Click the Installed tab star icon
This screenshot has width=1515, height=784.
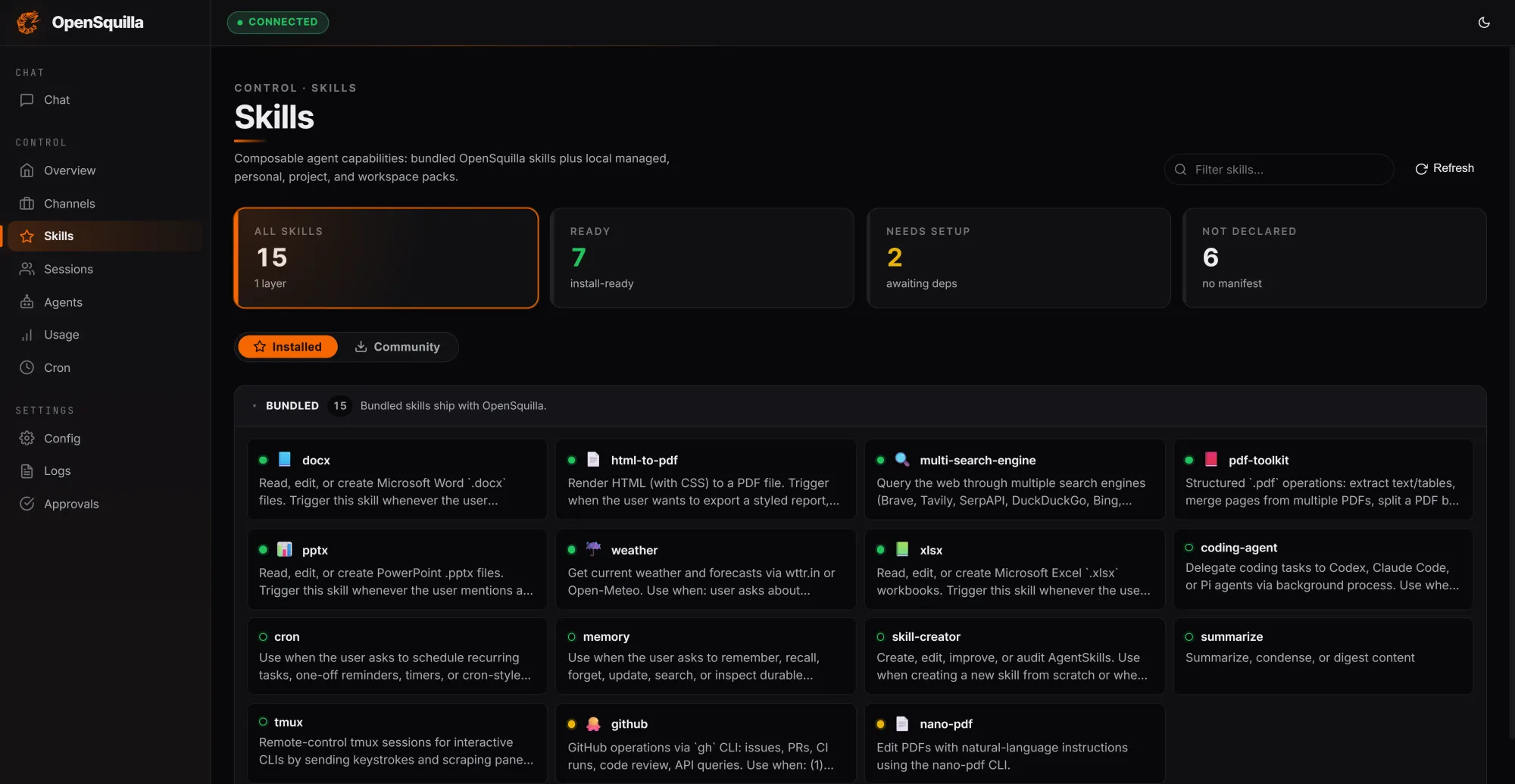[x=260, y=347]
